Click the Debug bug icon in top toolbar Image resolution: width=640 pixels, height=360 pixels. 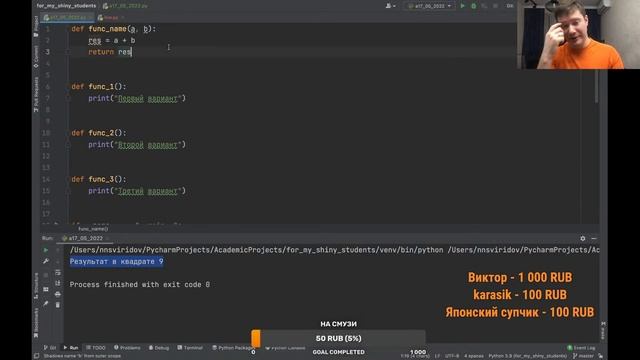tap(473, 6)
